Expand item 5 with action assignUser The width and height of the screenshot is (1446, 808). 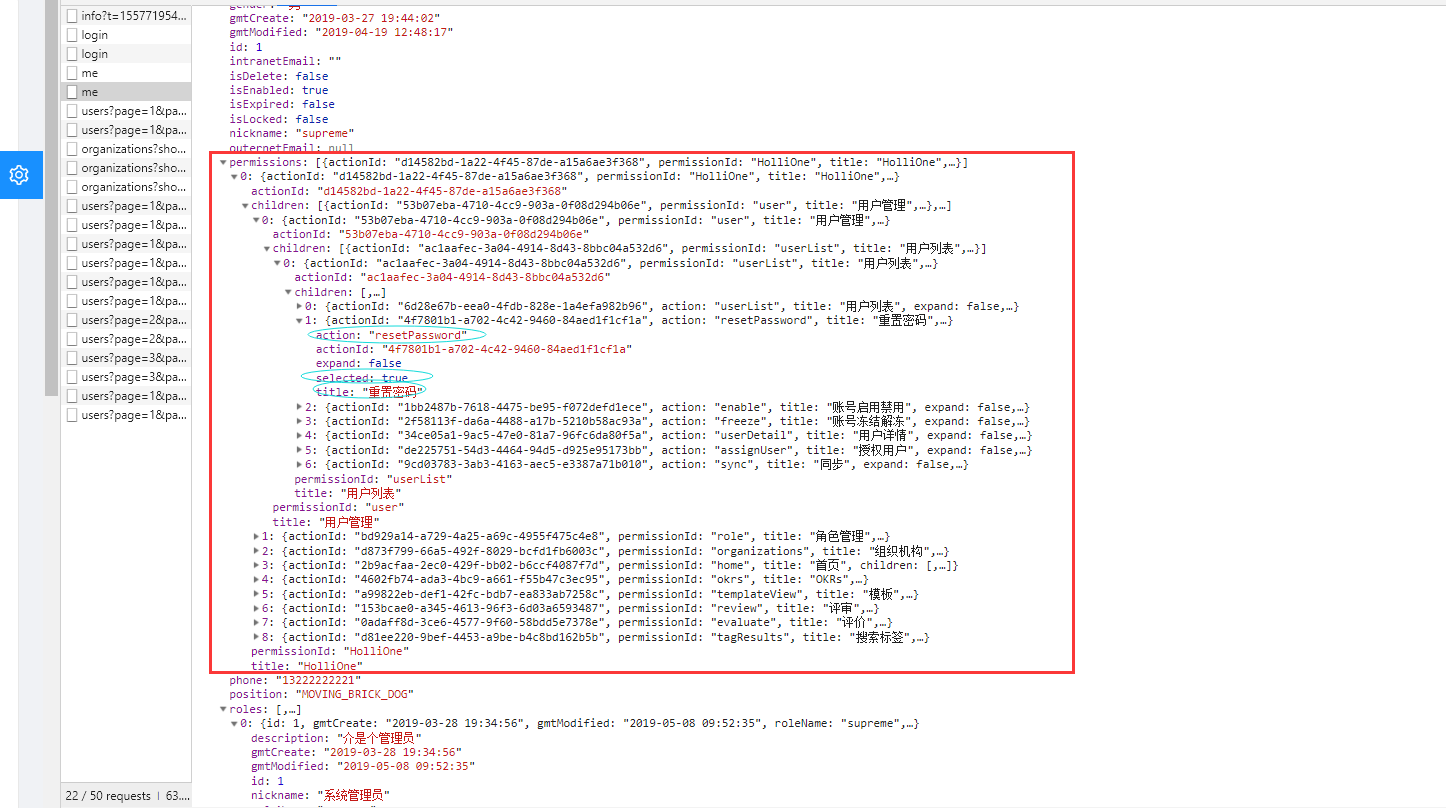pyautogui.click(x=298, y=450)
